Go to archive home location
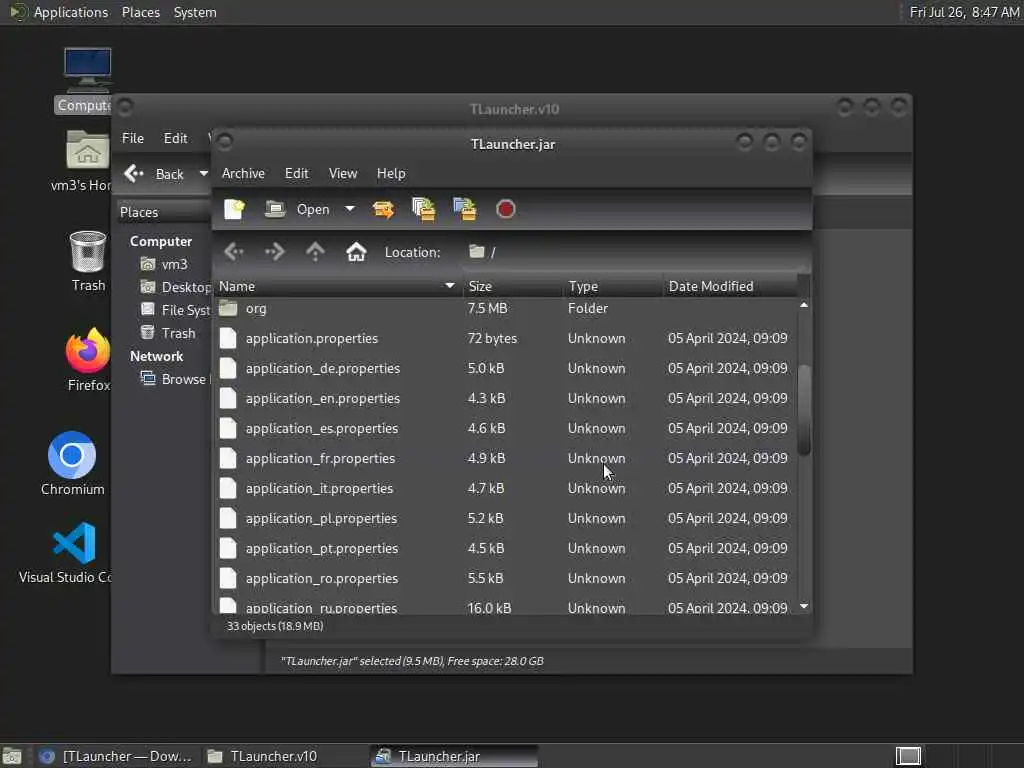The width and height of the screenshot is (1024, 768). 356,252
